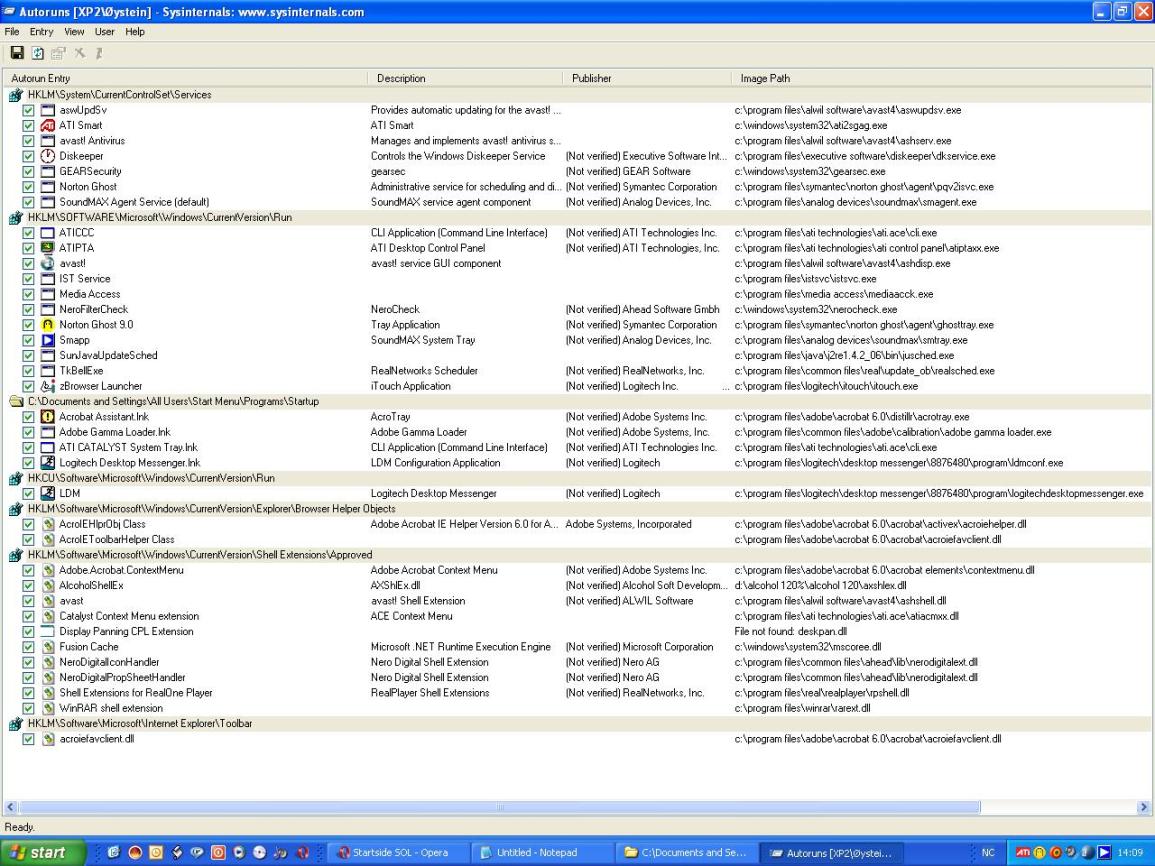1155x866 pixels.
Task: Disable the SoundMAX Agent Service checkbox
Action: [28, 203]
